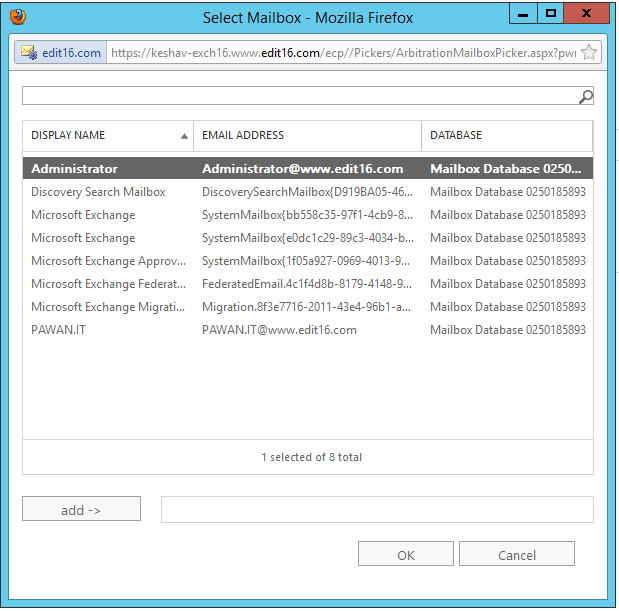Select the PAWAN.IT row

click(x=308, y=330)
